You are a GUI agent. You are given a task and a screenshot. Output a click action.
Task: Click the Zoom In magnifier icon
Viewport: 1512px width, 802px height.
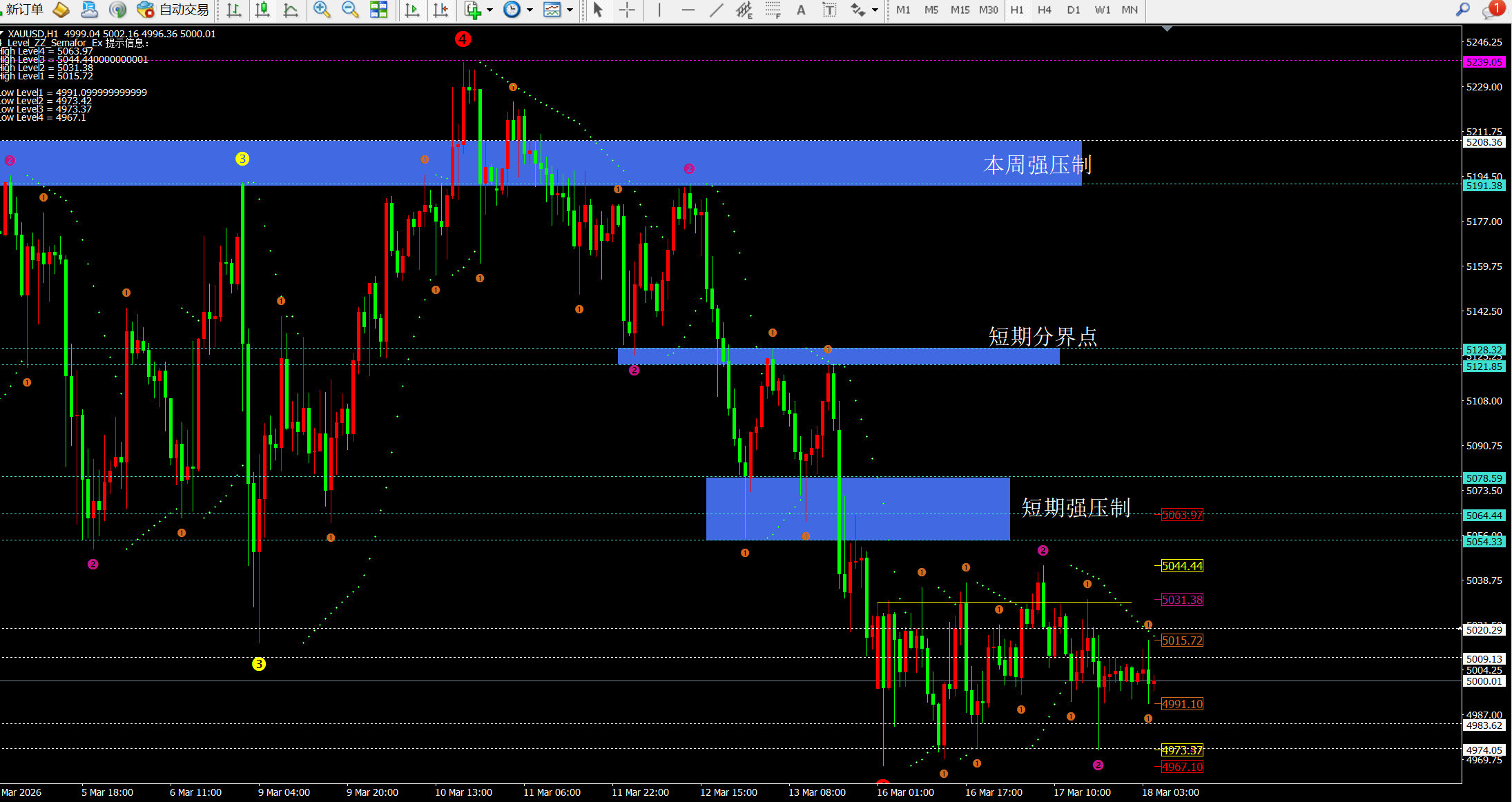point(321,10)
